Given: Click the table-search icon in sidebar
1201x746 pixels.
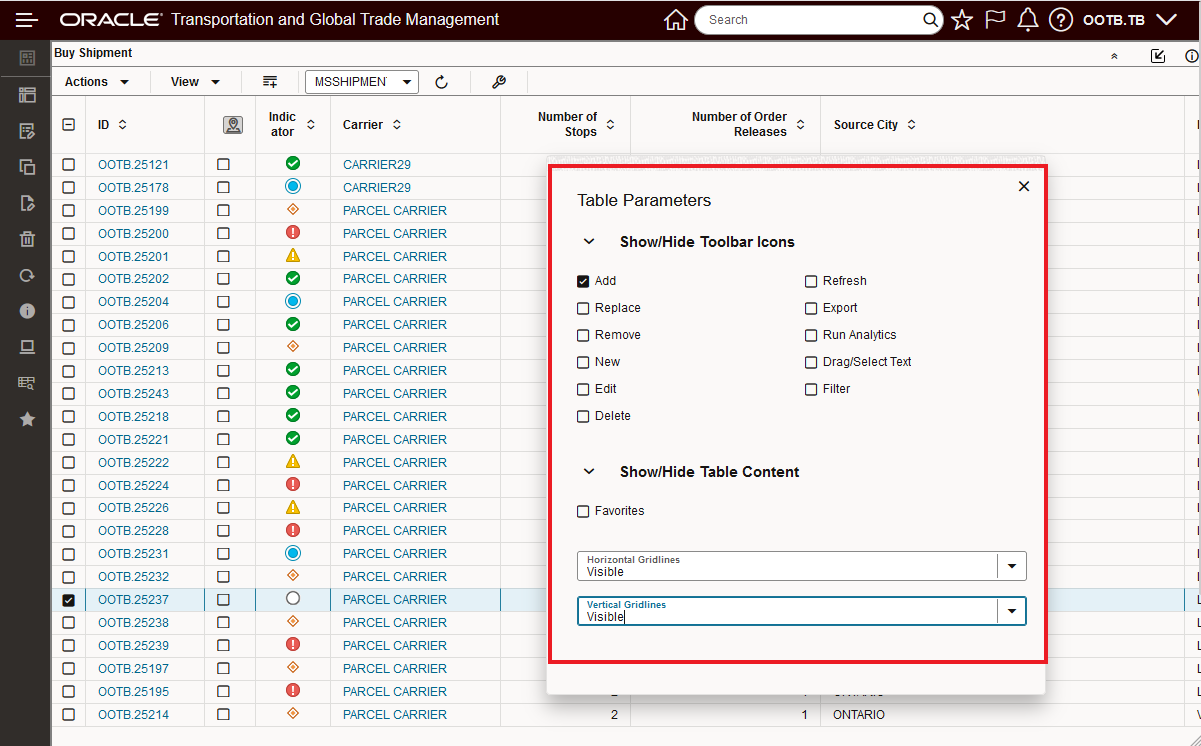Looking at the screenshot, I should click(27, 383).
